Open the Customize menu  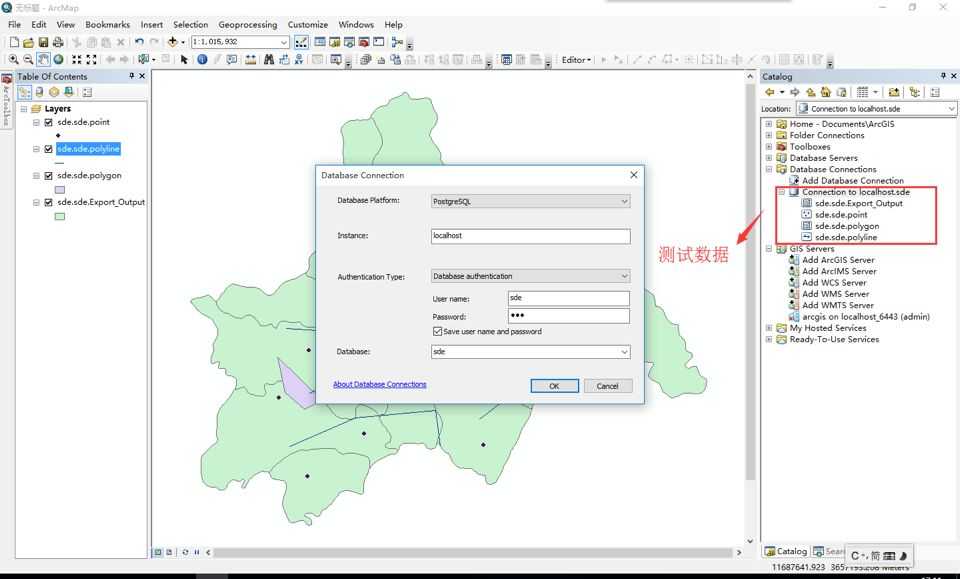coord(307,24)
